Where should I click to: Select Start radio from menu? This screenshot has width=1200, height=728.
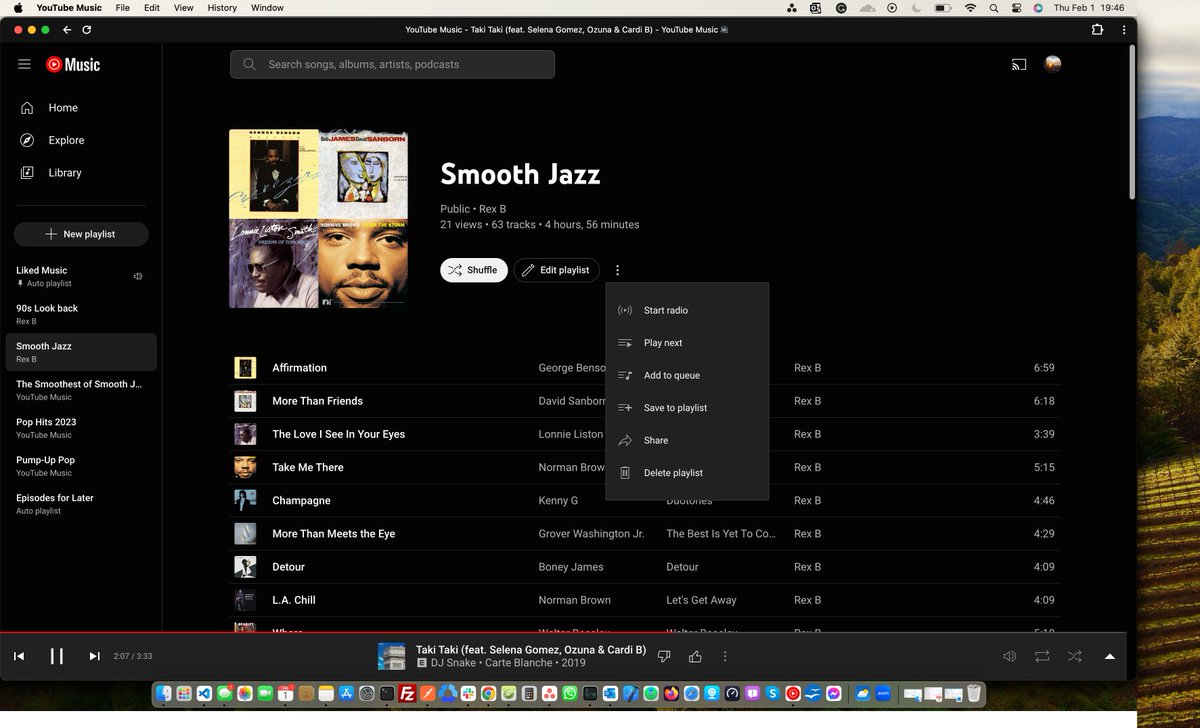(x=687, y=310)
